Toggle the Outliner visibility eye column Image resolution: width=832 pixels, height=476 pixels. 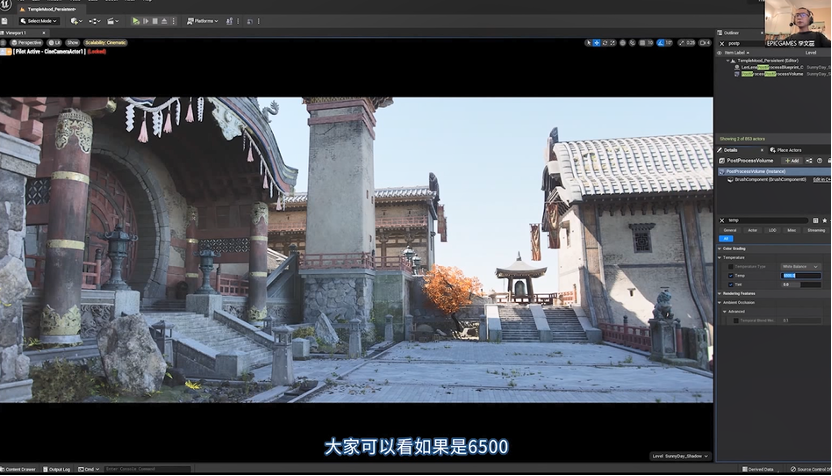pos(720,53)
